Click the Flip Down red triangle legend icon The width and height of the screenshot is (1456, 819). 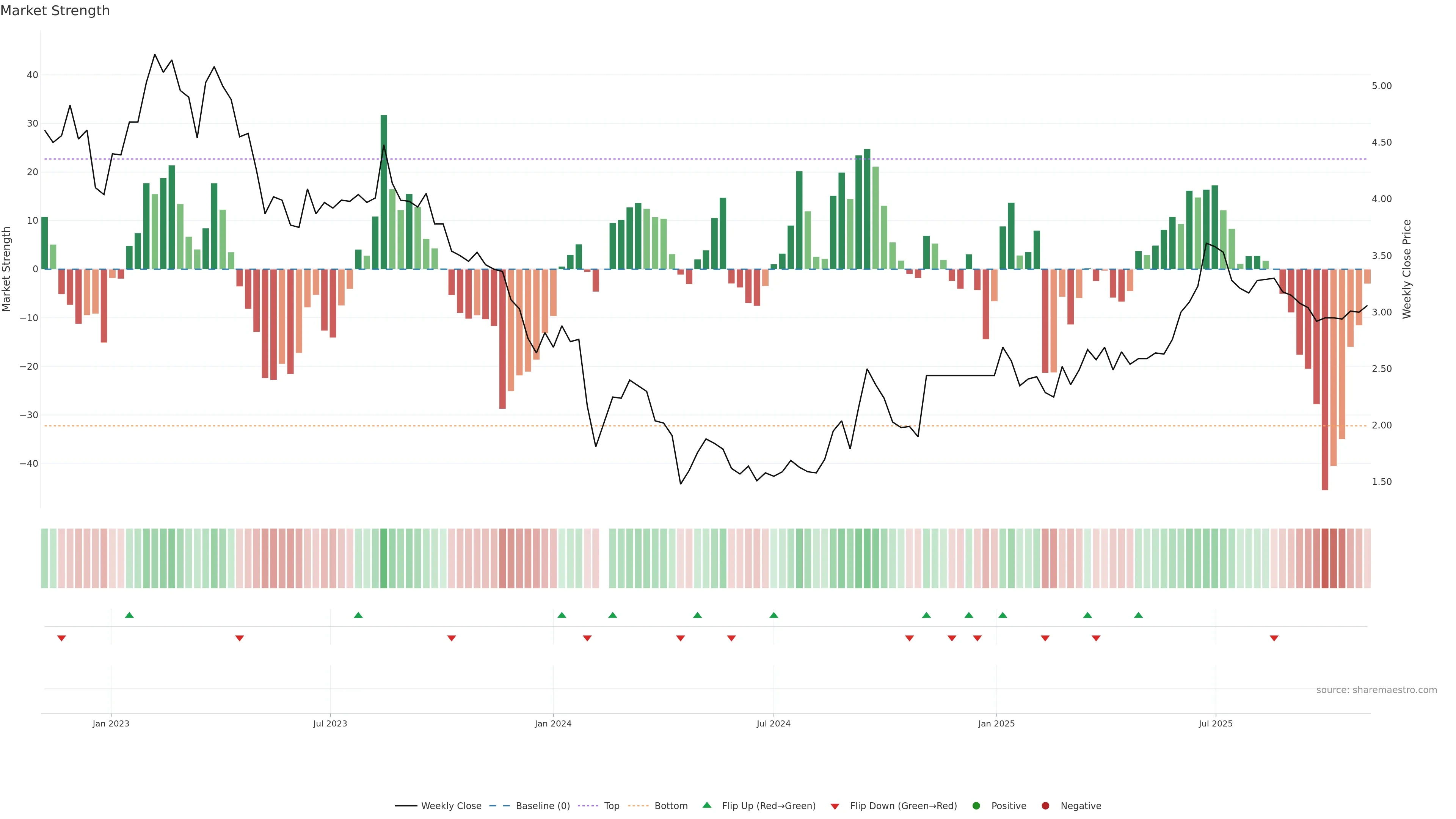[835, 806]
